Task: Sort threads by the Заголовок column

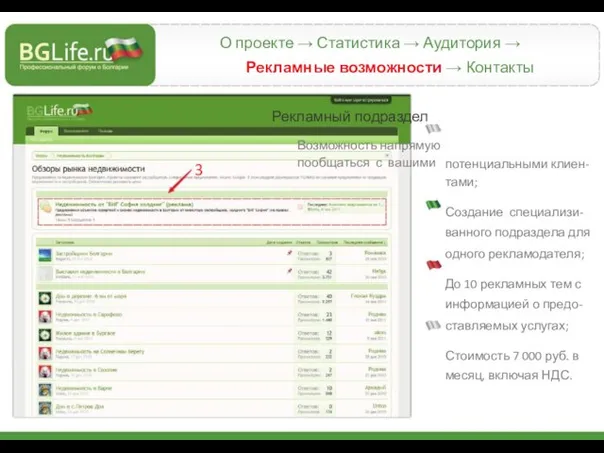Action: pyautogui.click(x=65, y=242)
